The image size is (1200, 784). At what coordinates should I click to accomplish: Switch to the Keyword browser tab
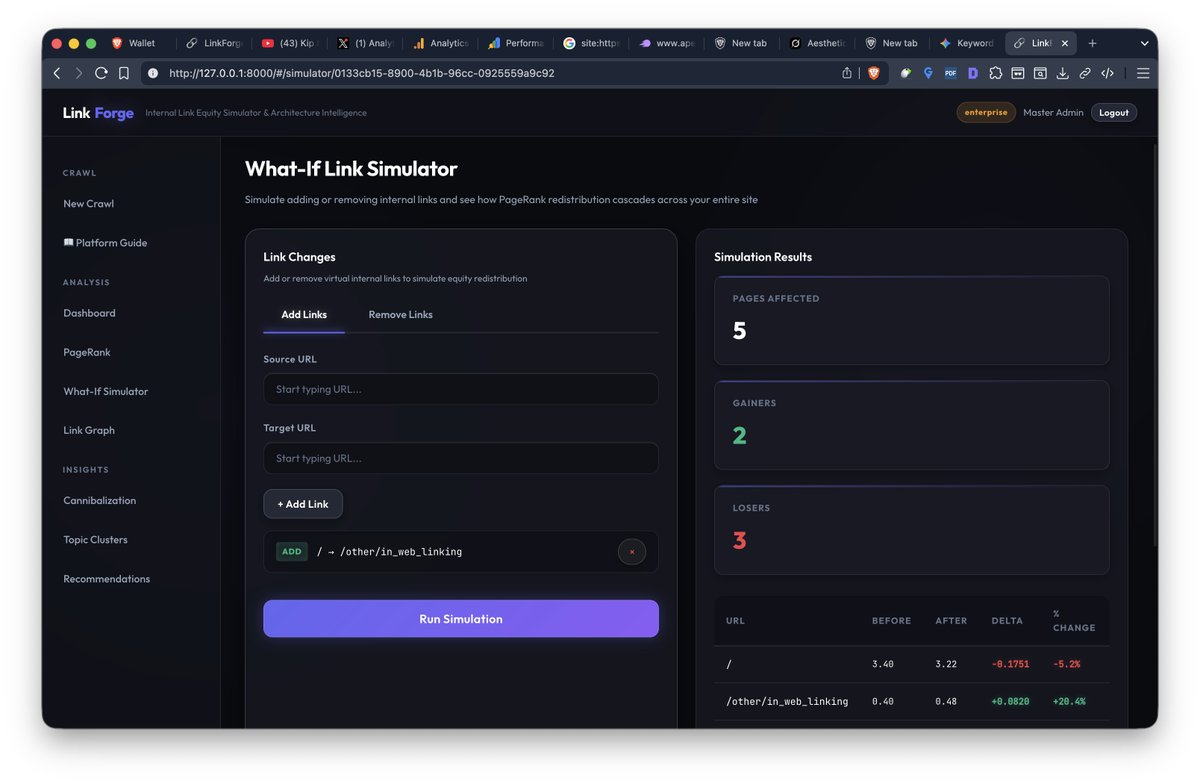[x=966, y=43]
